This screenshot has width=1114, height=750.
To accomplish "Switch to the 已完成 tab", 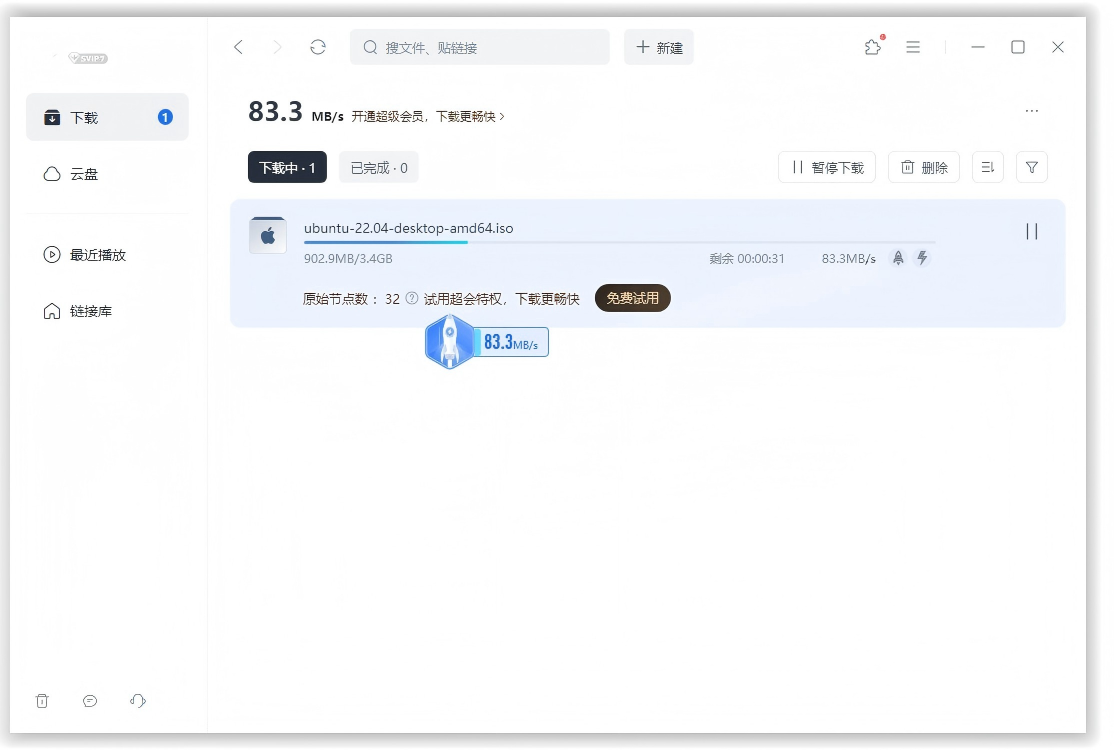I will tap(379, 168).
